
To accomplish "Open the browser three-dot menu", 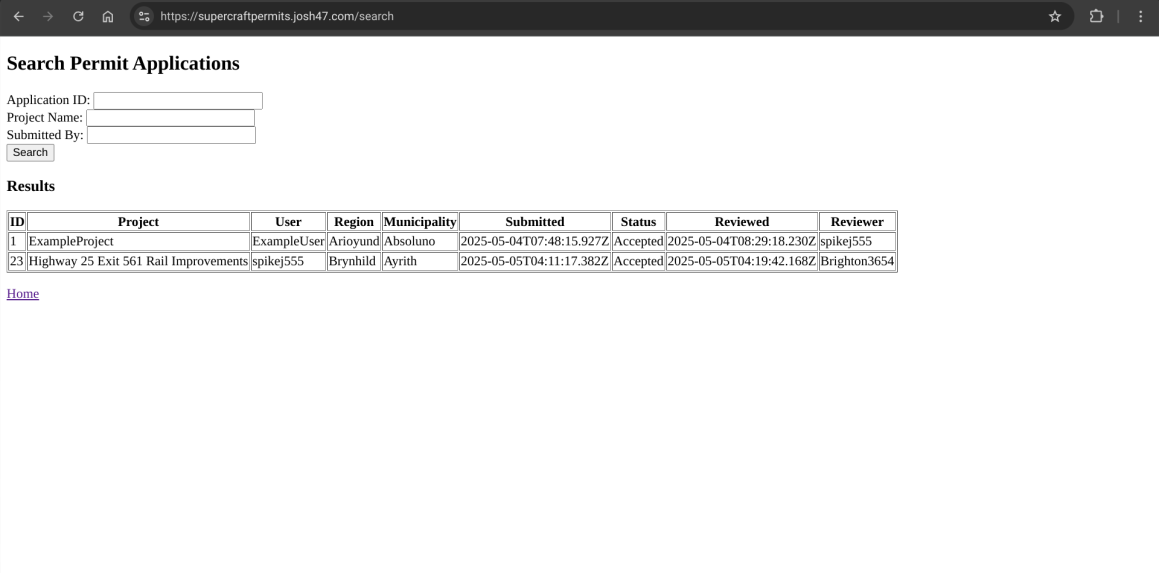I will pyautogui.click(x=1140, y=16).
